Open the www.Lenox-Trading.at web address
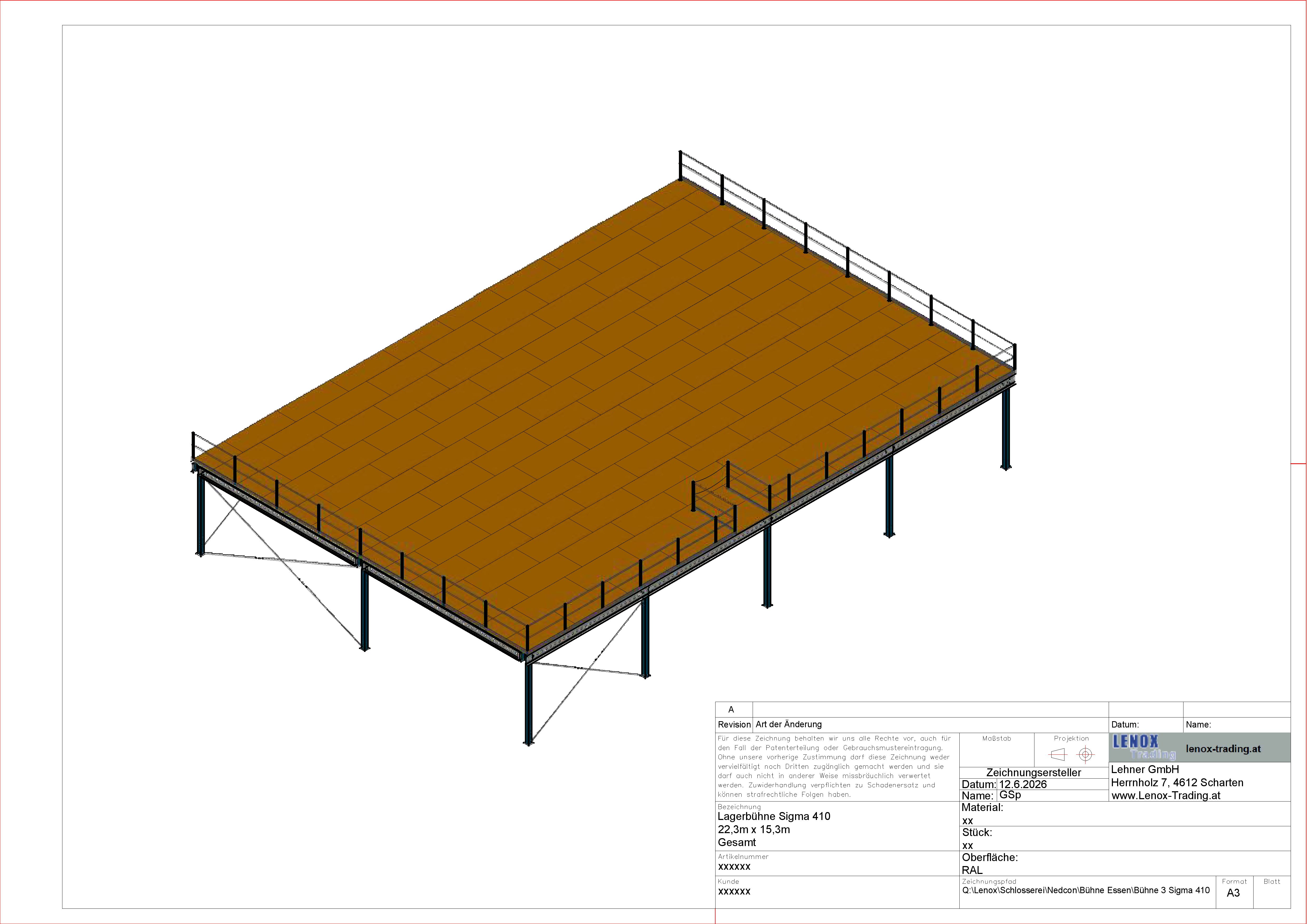 point(1166,796)
